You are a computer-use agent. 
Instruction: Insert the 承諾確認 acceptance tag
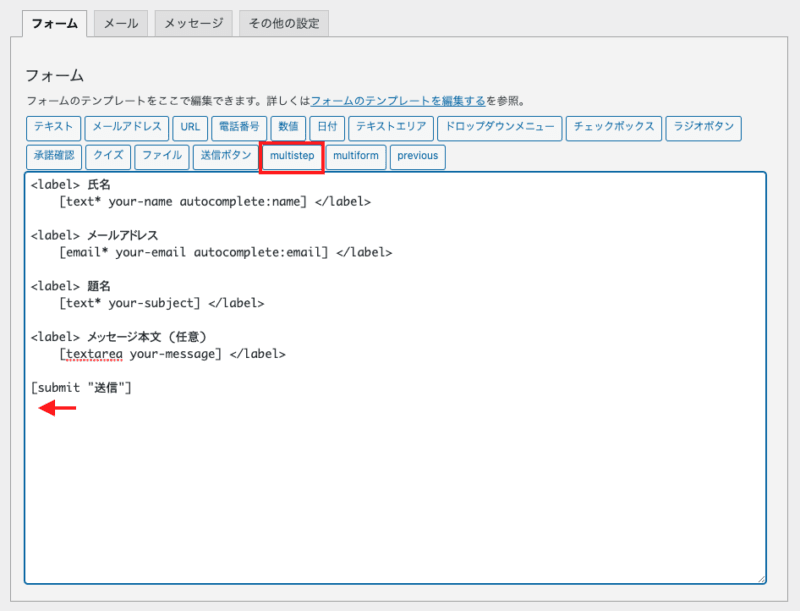point(53,156)
